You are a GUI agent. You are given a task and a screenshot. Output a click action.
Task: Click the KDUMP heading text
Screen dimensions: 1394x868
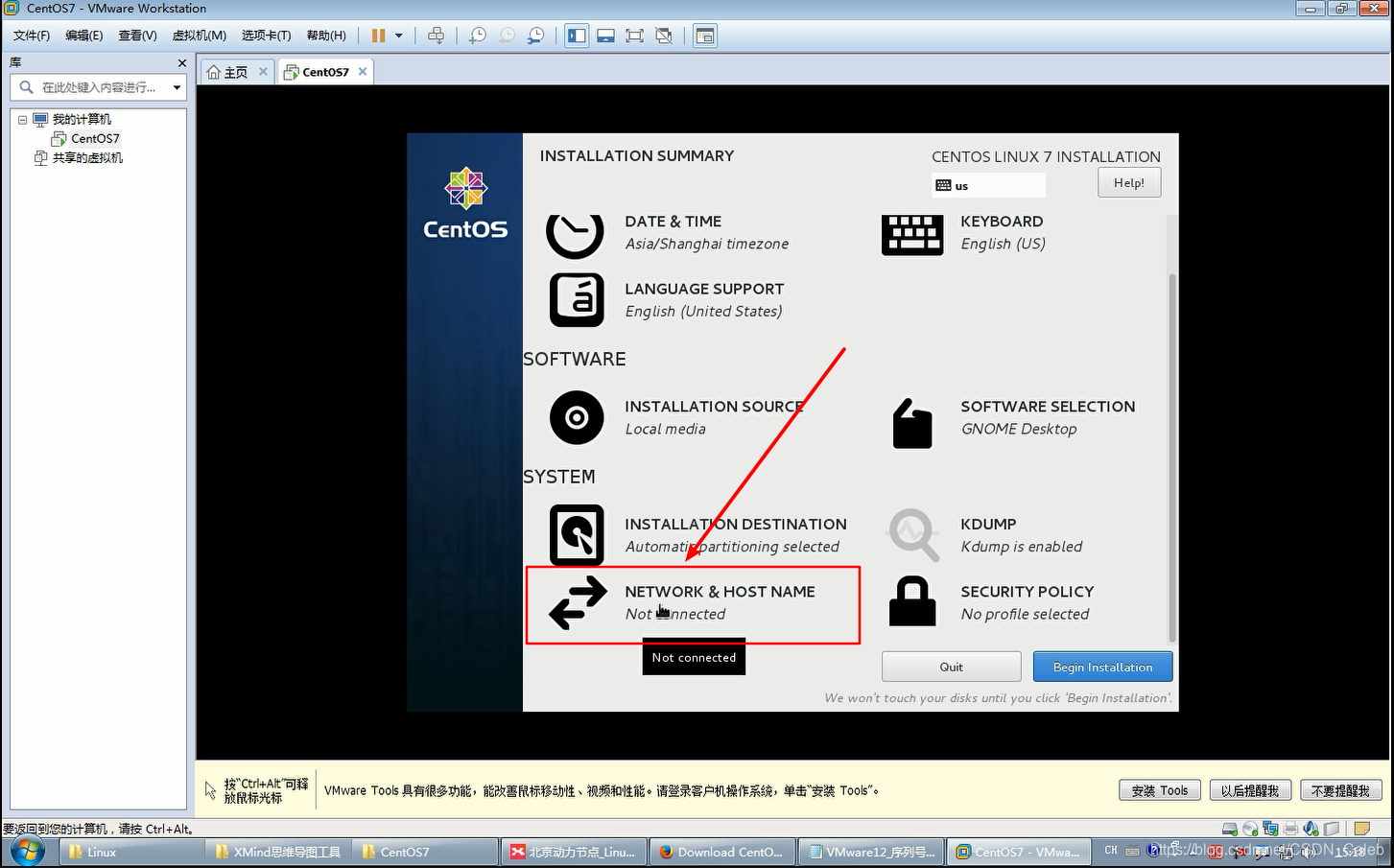988,525
